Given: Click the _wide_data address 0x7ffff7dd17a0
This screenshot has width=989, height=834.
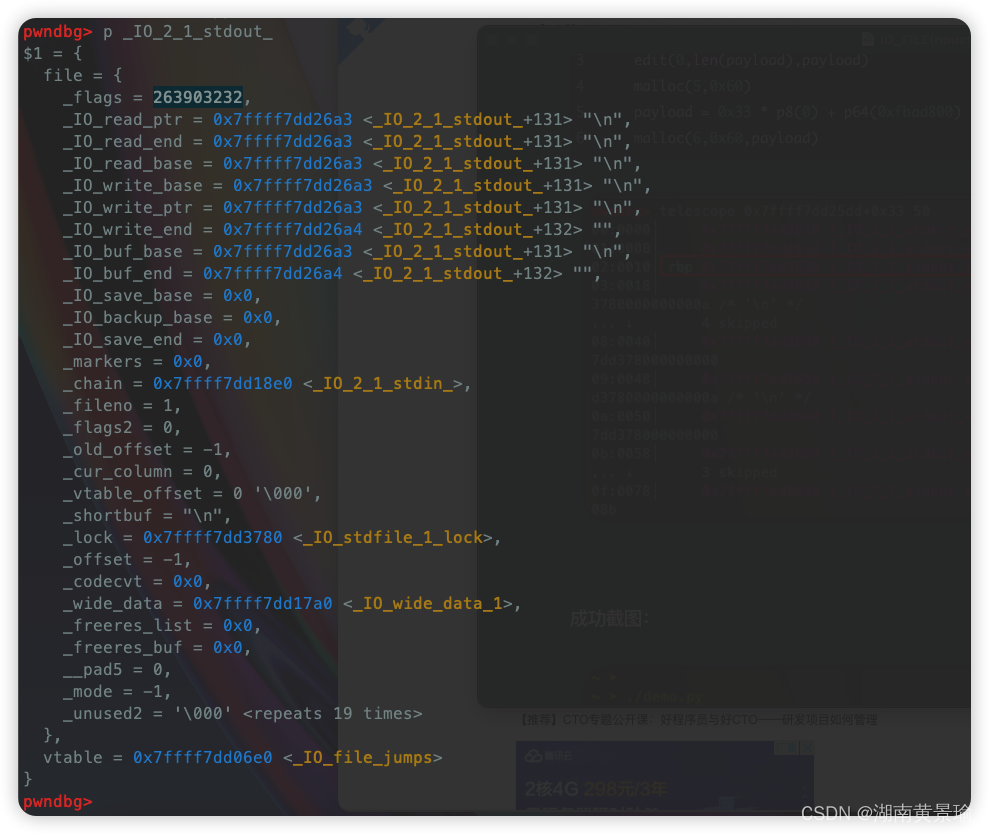Looking at the screenshot, I should (x=262, y=604).
